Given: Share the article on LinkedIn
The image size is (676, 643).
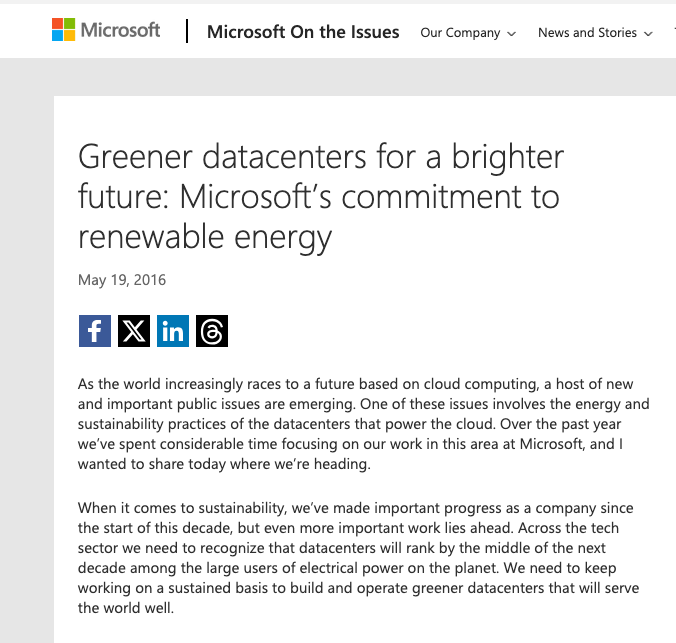Looking at the screenshot, I should (173, 331).
